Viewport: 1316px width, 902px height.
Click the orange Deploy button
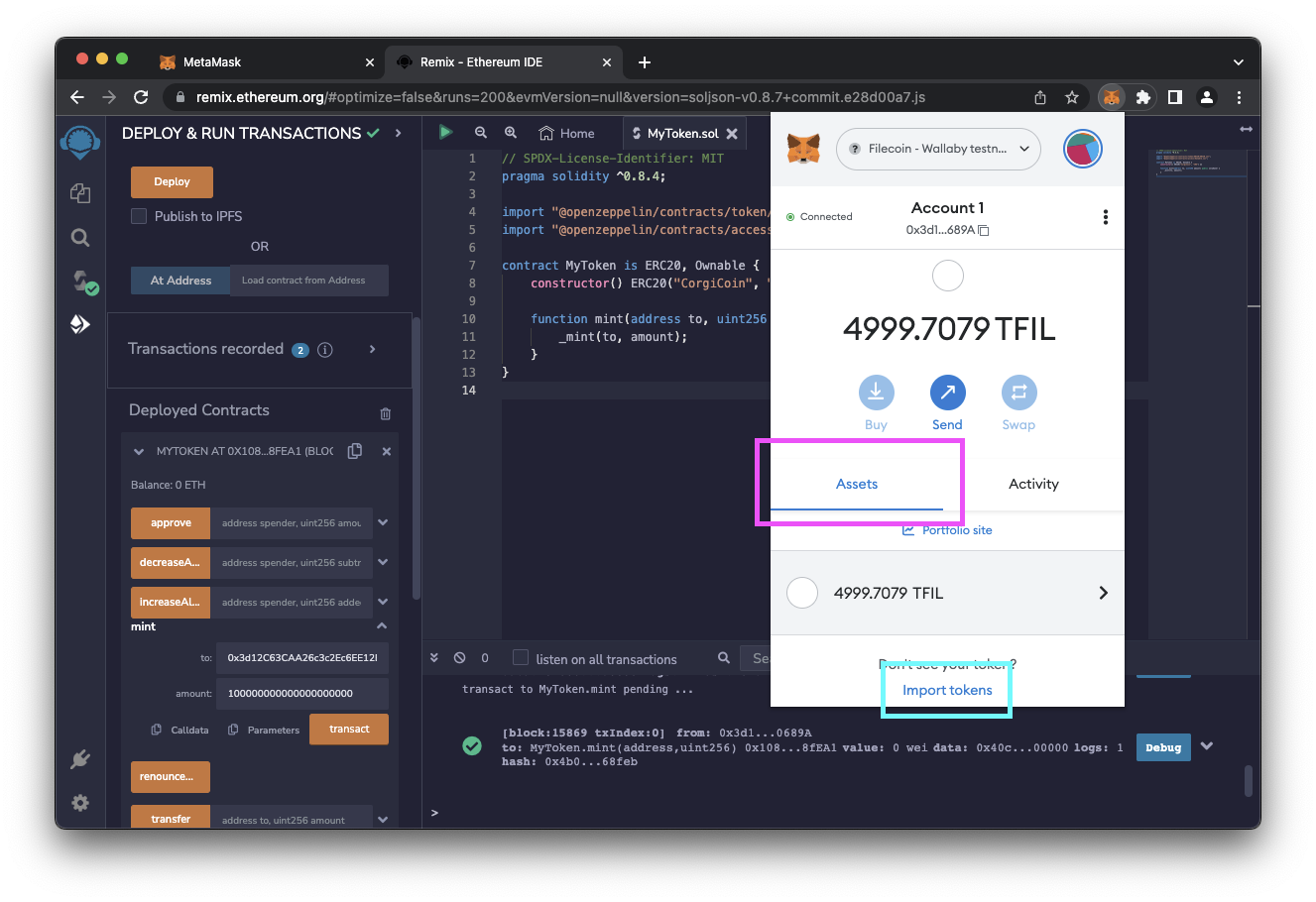tap(172, 181)
